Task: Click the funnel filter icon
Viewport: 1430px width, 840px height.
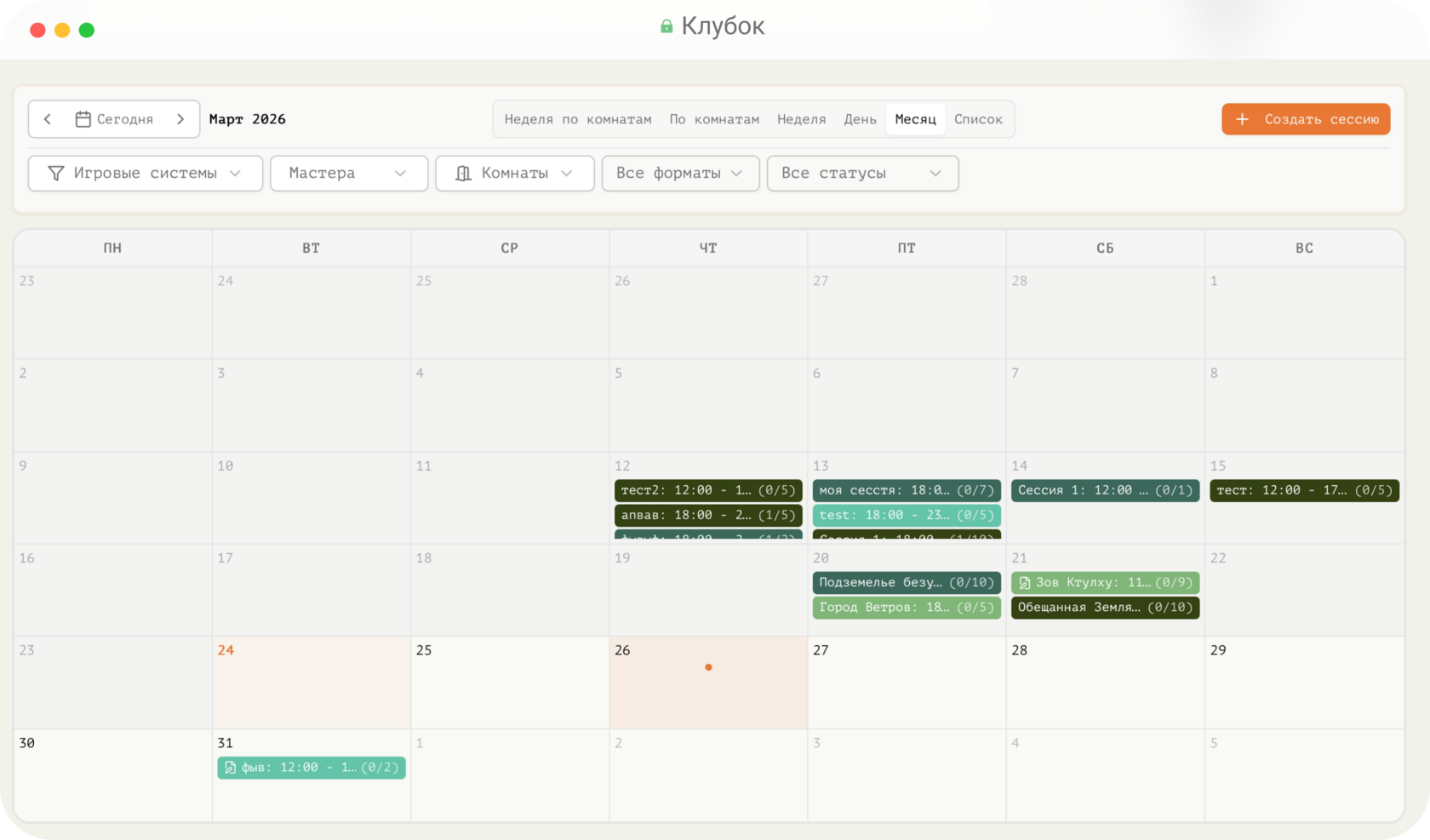Action: pyautogui.click(x=56, y=174)
